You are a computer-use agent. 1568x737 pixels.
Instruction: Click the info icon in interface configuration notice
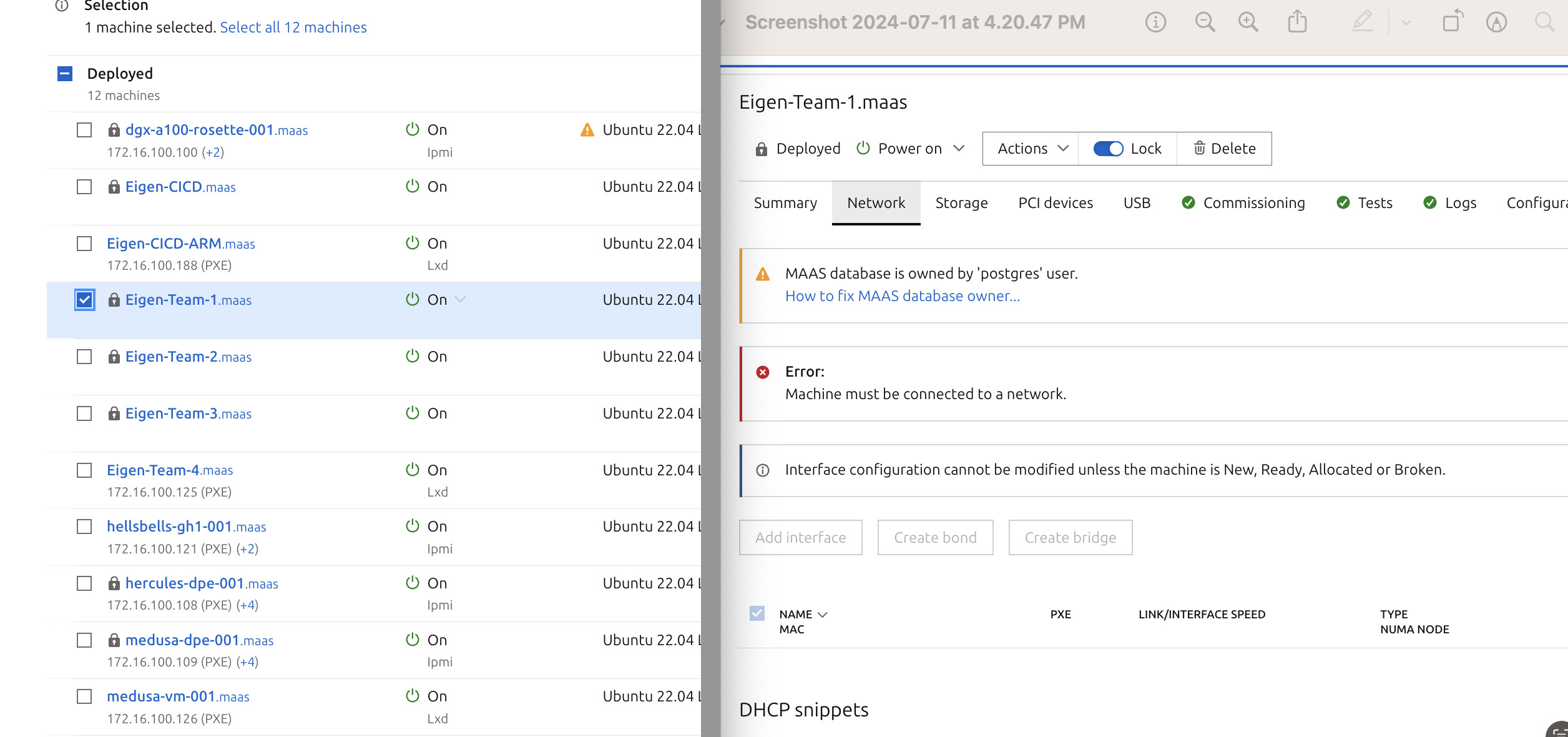tap(763, 470)
